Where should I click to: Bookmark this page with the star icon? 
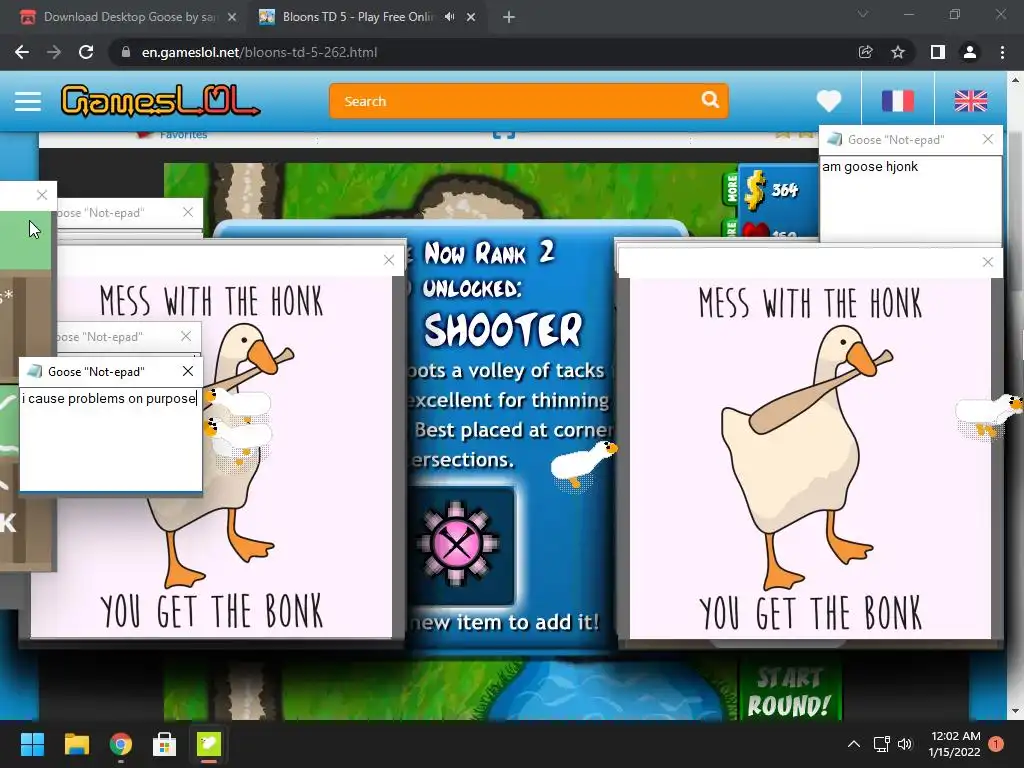(898, 52)
